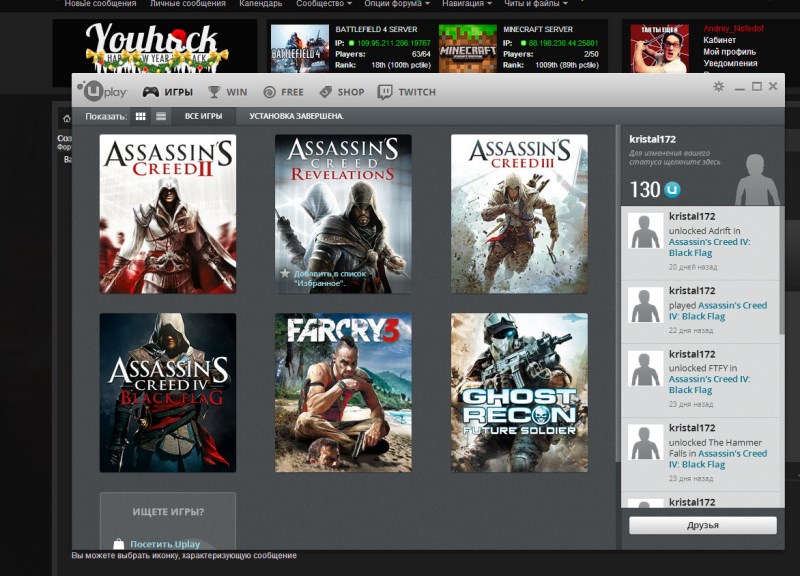This screenshot has width=800, height=576.
Task: Click avatar beside The Hammer Falls entry
Action: coord(645,442)
